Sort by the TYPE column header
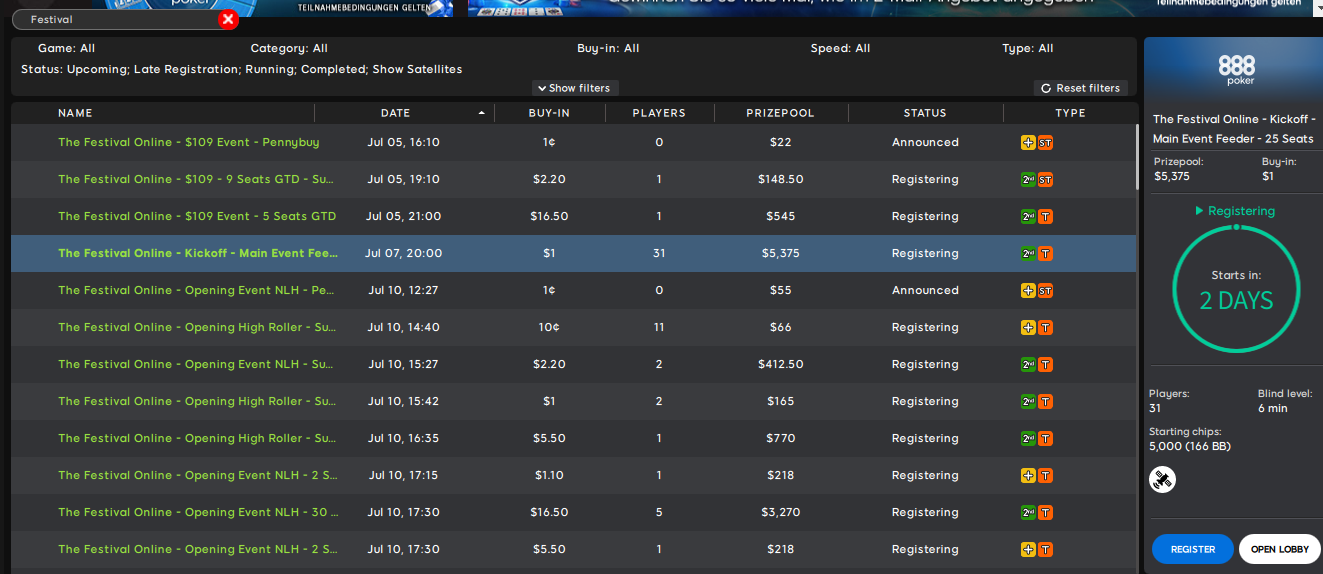The height and width of the screenshot is (574, 1323). (x=1070, y=113)
